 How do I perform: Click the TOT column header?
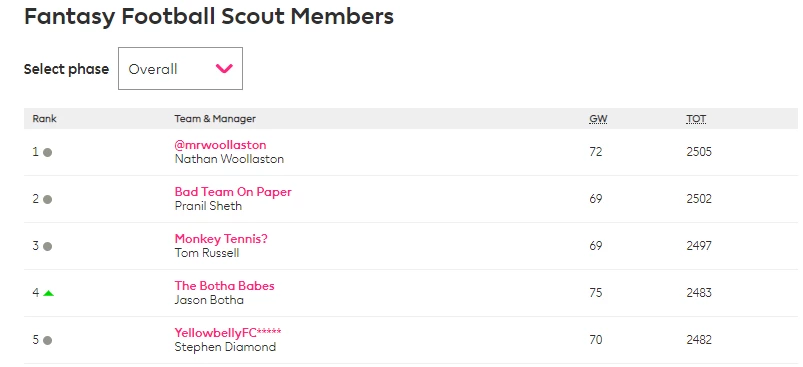click(696, 119)
